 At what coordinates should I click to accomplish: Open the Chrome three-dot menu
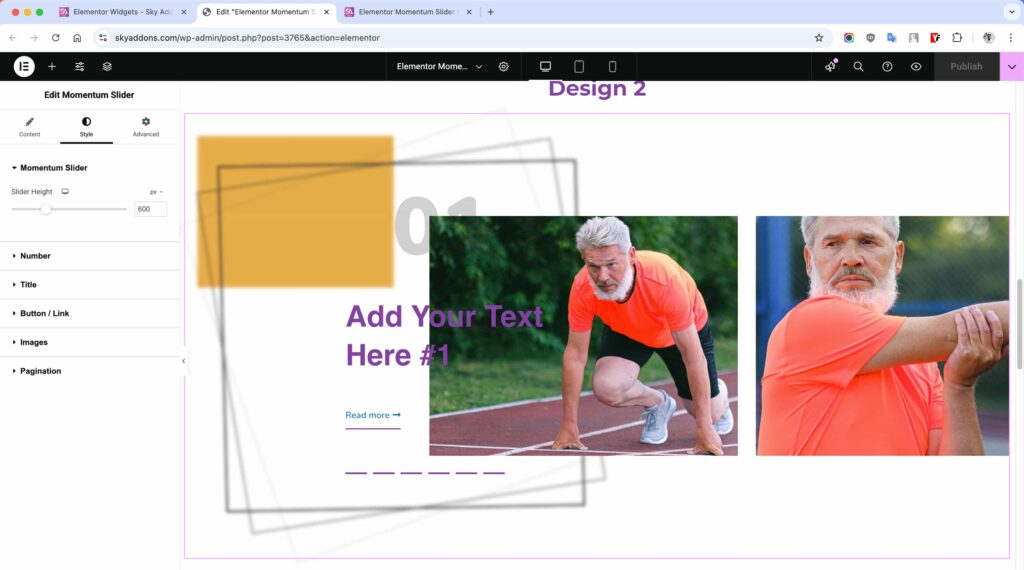[1010, 38]
